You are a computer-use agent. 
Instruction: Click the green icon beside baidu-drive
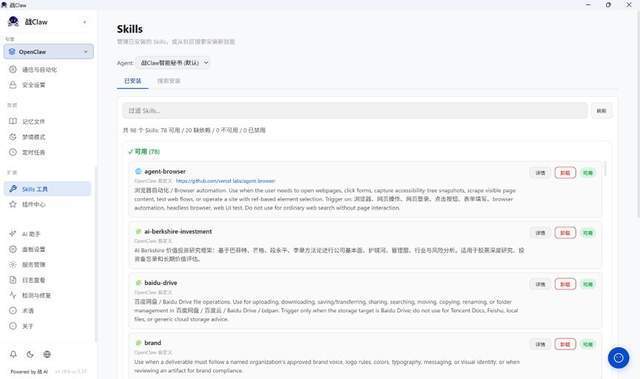tap(138, 283)
